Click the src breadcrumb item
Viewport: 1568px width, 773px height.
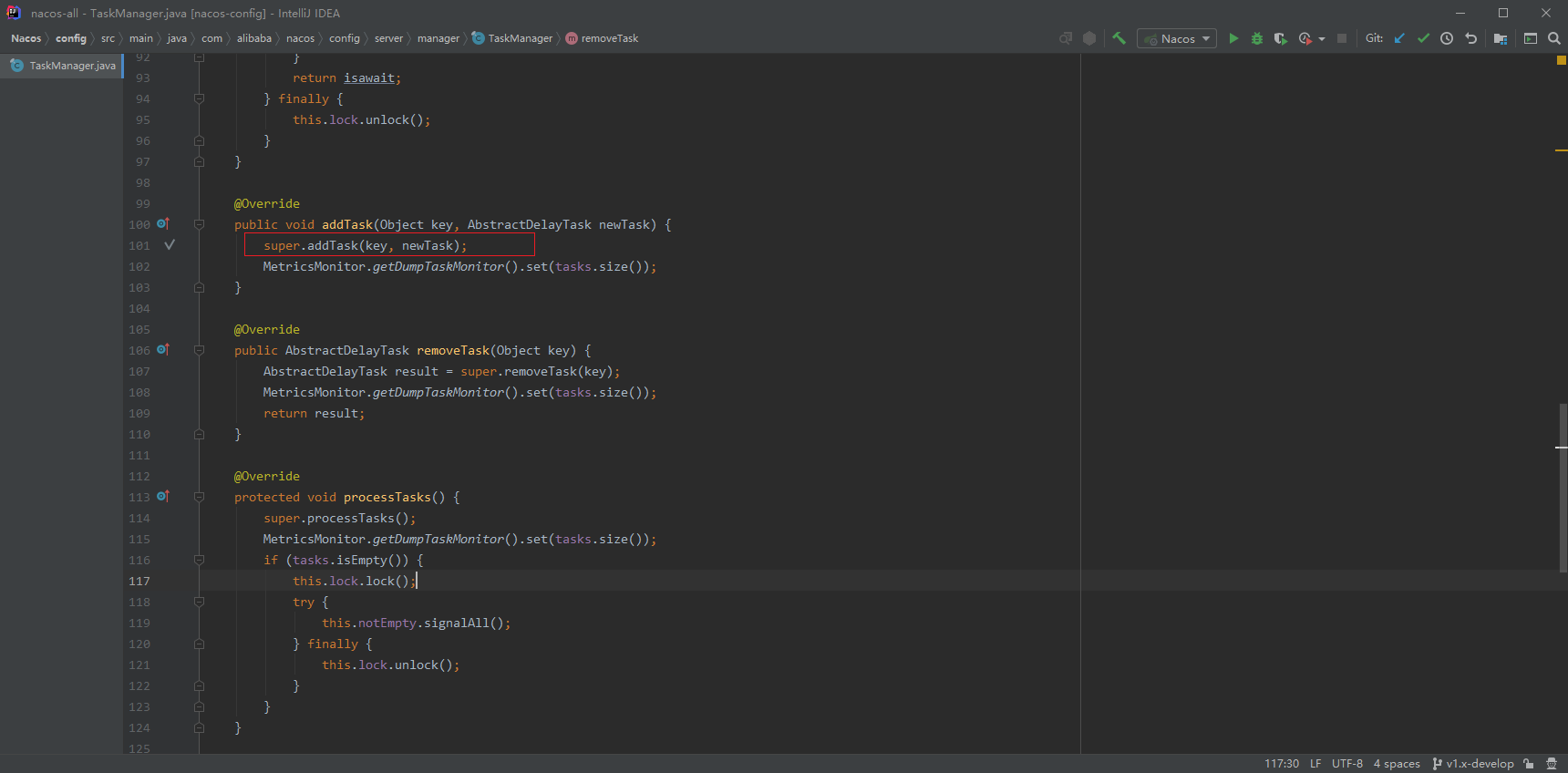pyautogui.click(x=108, y=38)
